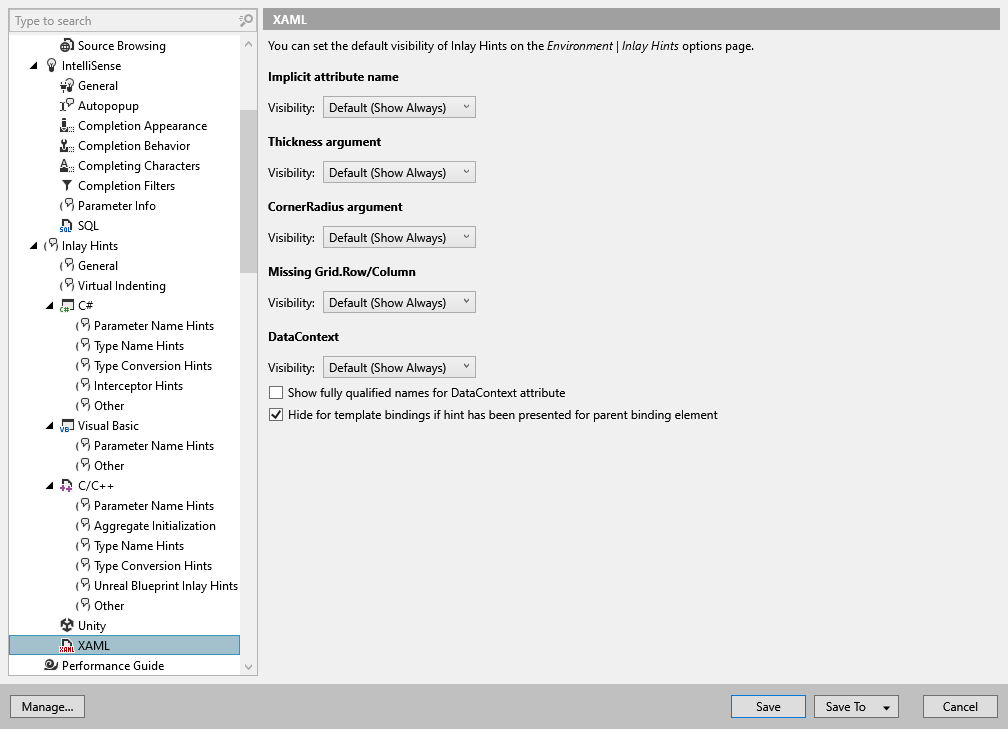The image size is (1008, 729).
Task: Open Type Conversion Hints under C#
Action: [153, 365]
